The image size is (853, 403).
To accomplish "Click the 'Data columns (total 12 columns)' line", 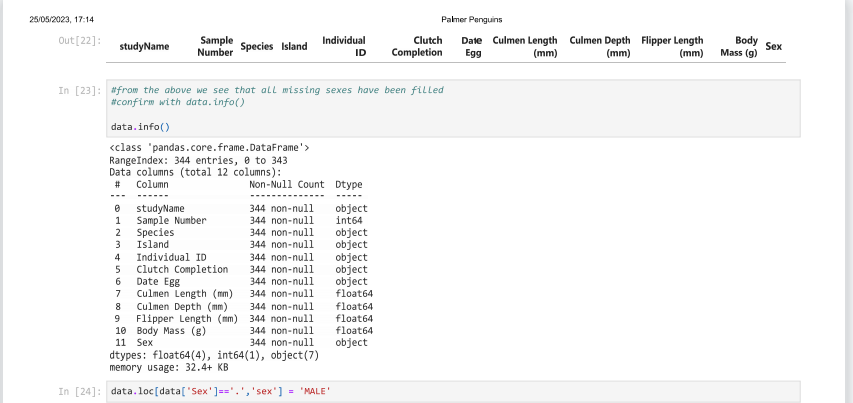I will (196, 172).
